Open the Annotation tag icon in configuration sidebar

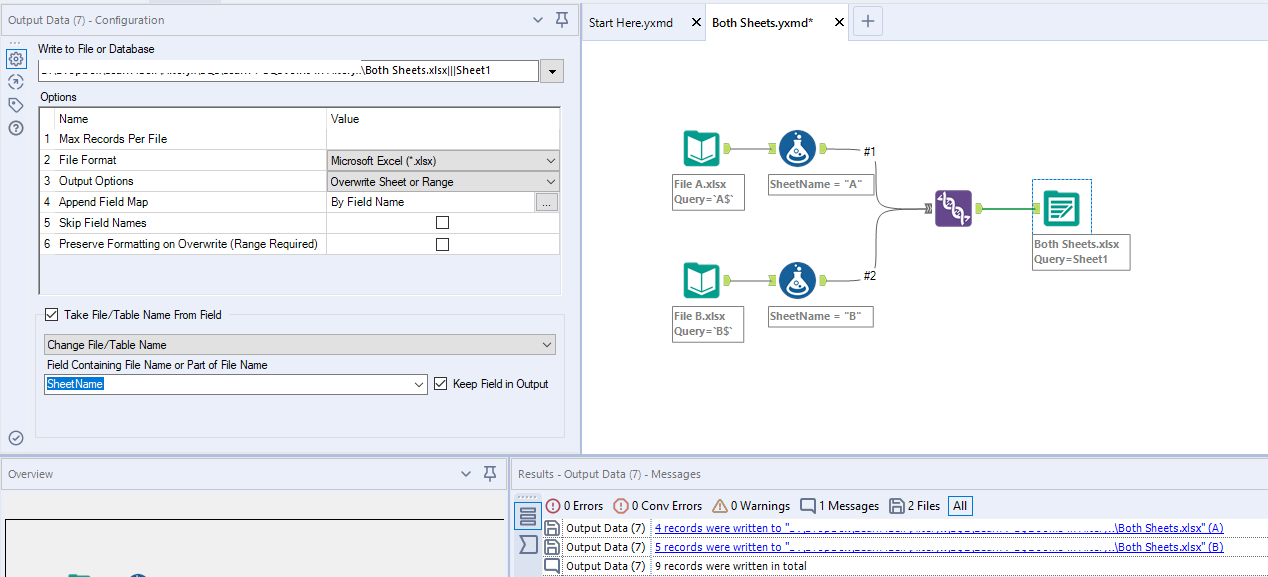click(16, 105)
